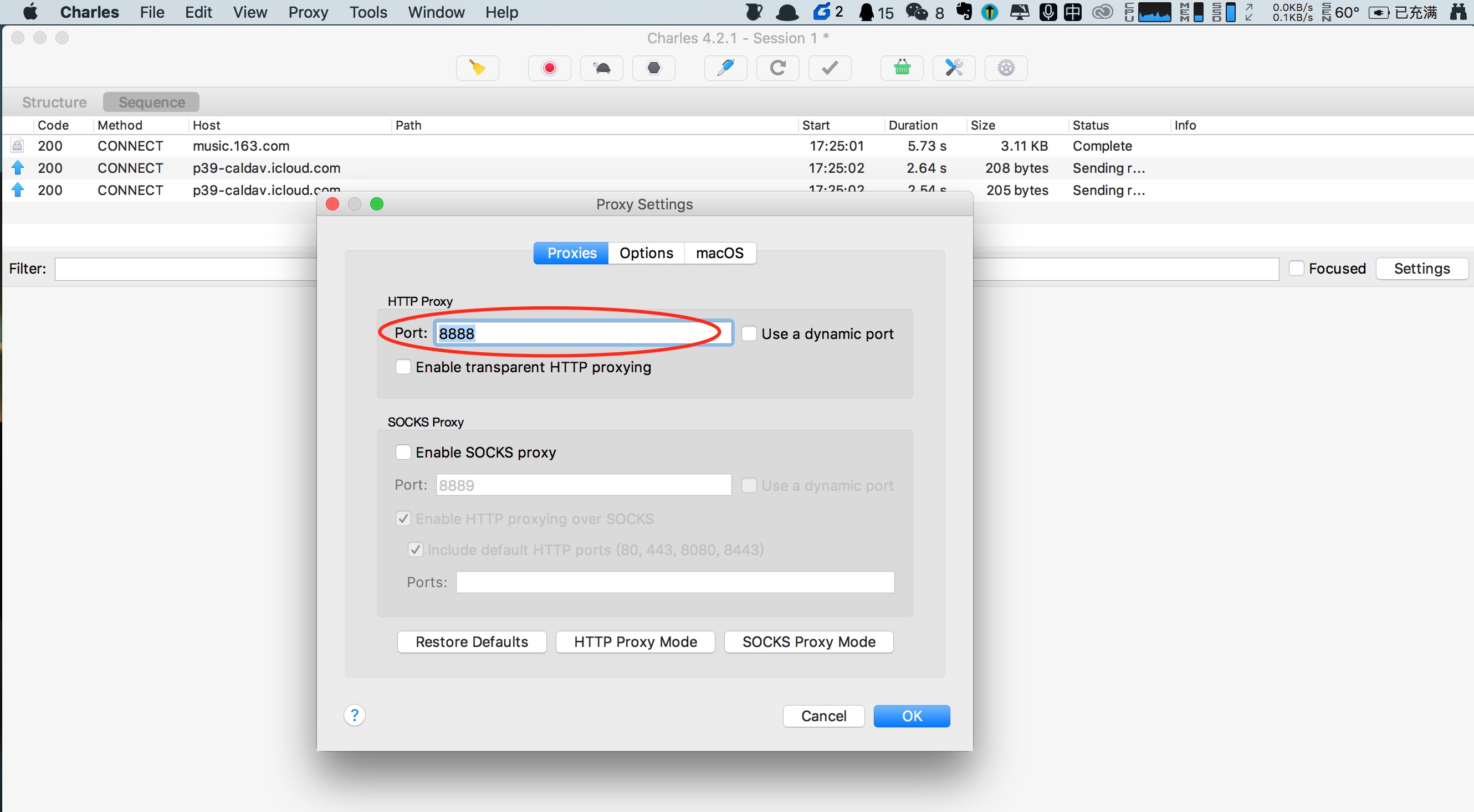1474x812 pixels.
Task: Click OK to confirm Proxy Settings
Action: pyautogui.click(x=912, y=716)
